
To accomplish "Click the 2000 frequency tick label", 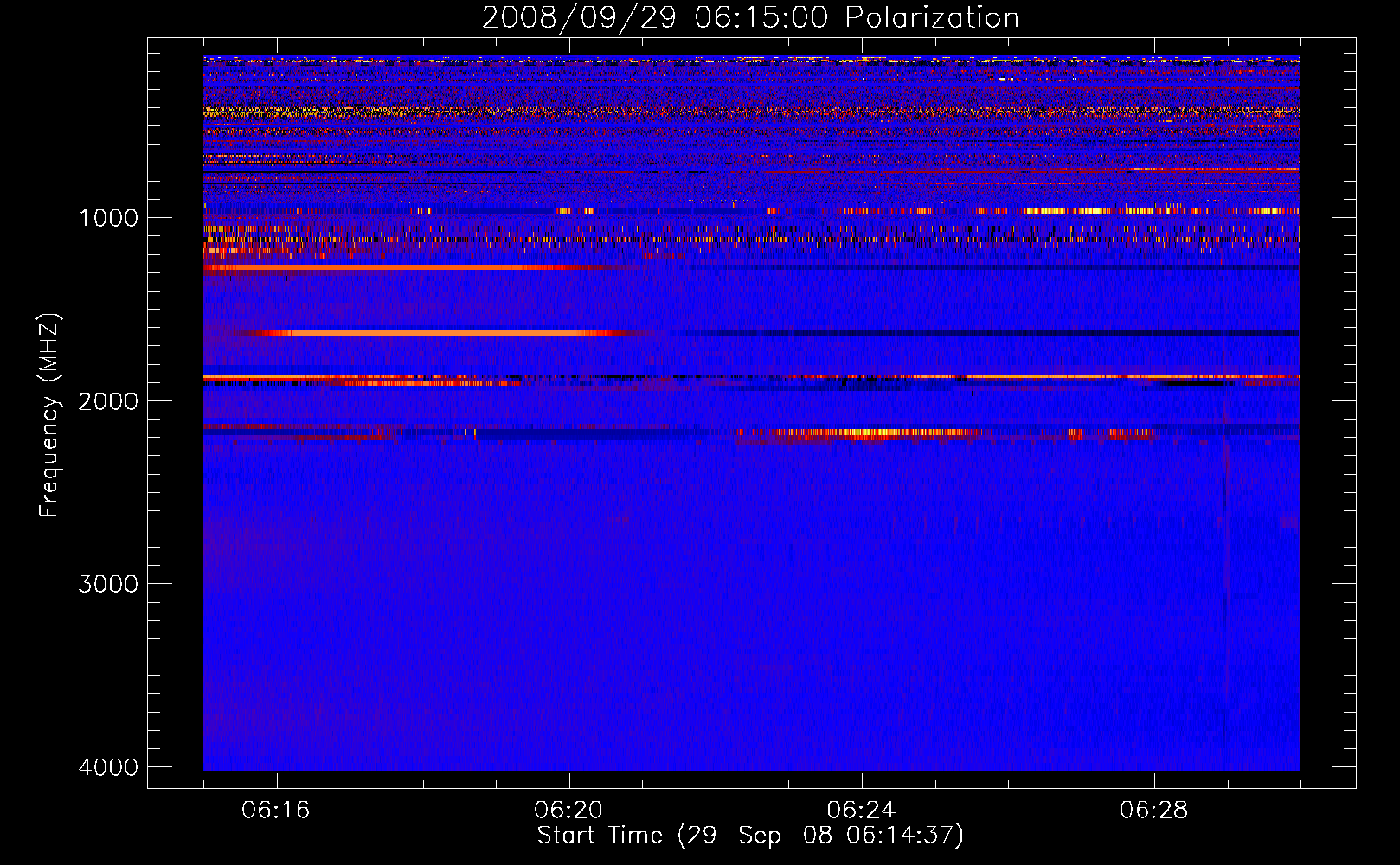I will pos(108,400).
